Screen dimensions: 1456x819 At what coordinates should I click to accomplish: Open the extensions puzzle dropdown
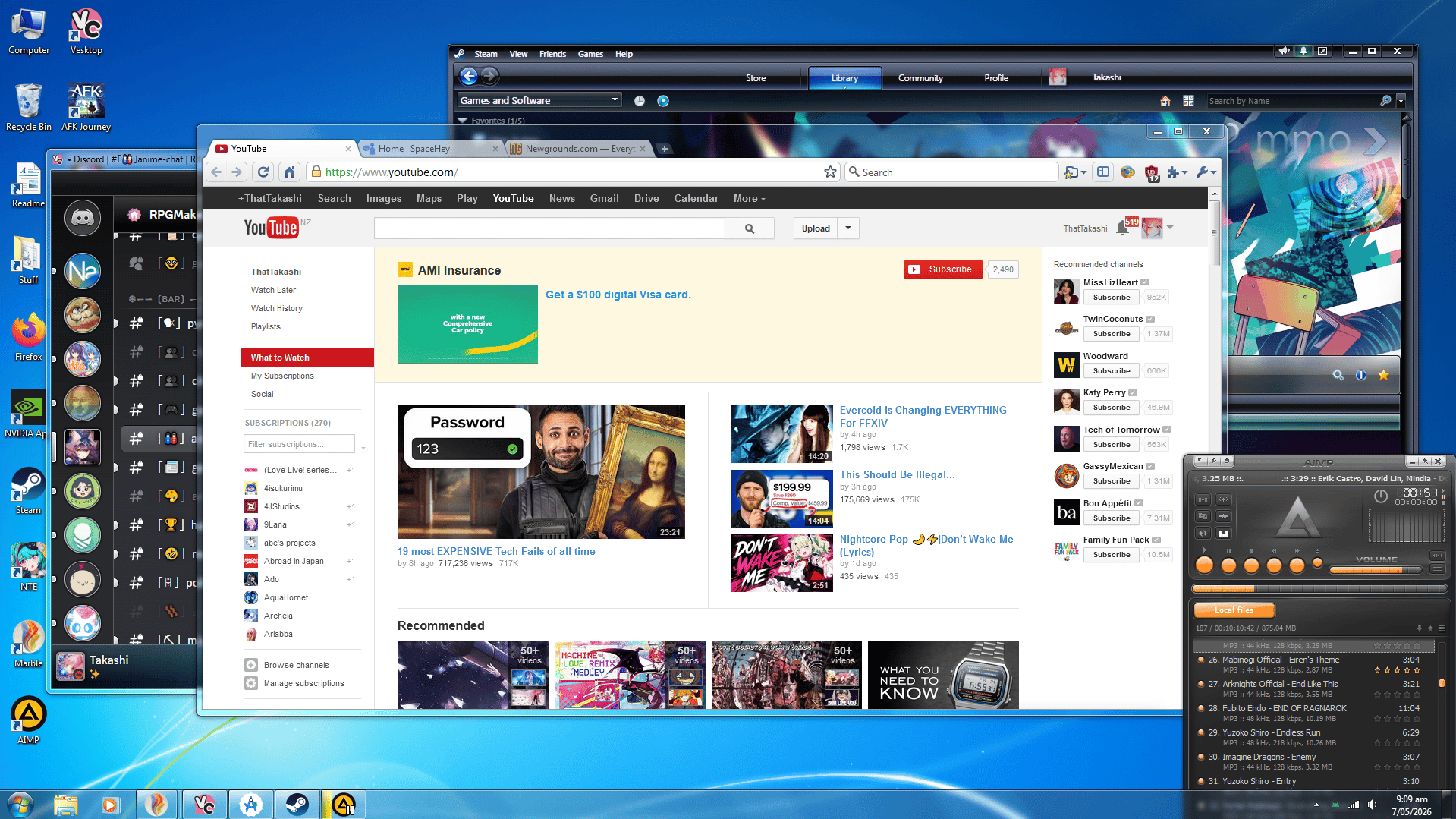click(1178, 172)
